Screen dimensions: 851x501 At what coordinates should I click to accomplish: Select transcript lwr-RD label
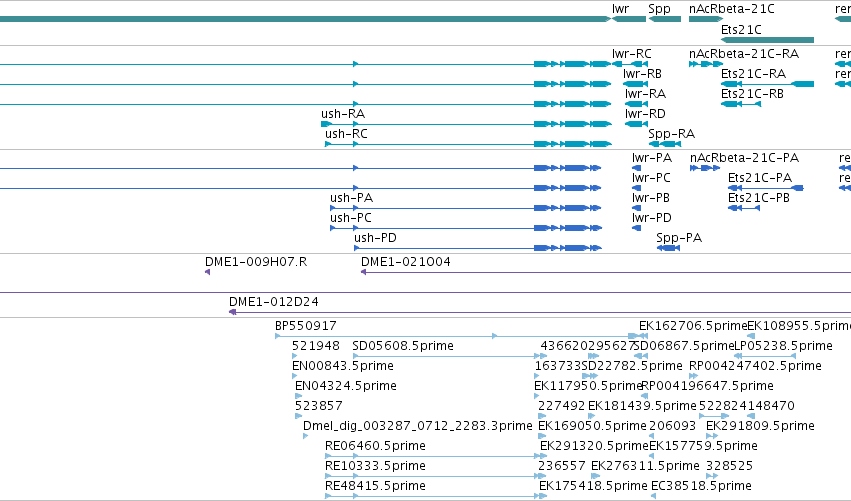pyautogui.click(x=645, y=114)
